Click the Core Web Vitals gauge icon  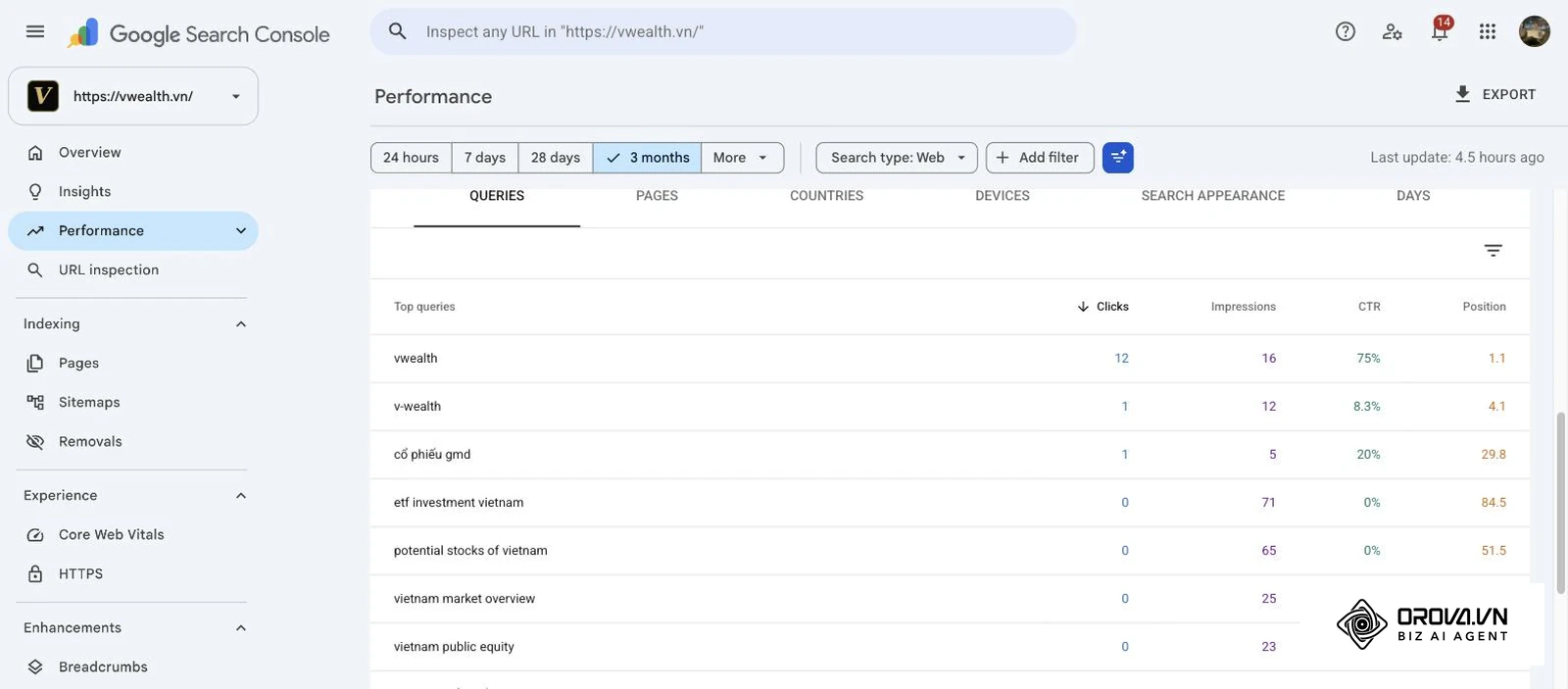click(x=35, y=535)
